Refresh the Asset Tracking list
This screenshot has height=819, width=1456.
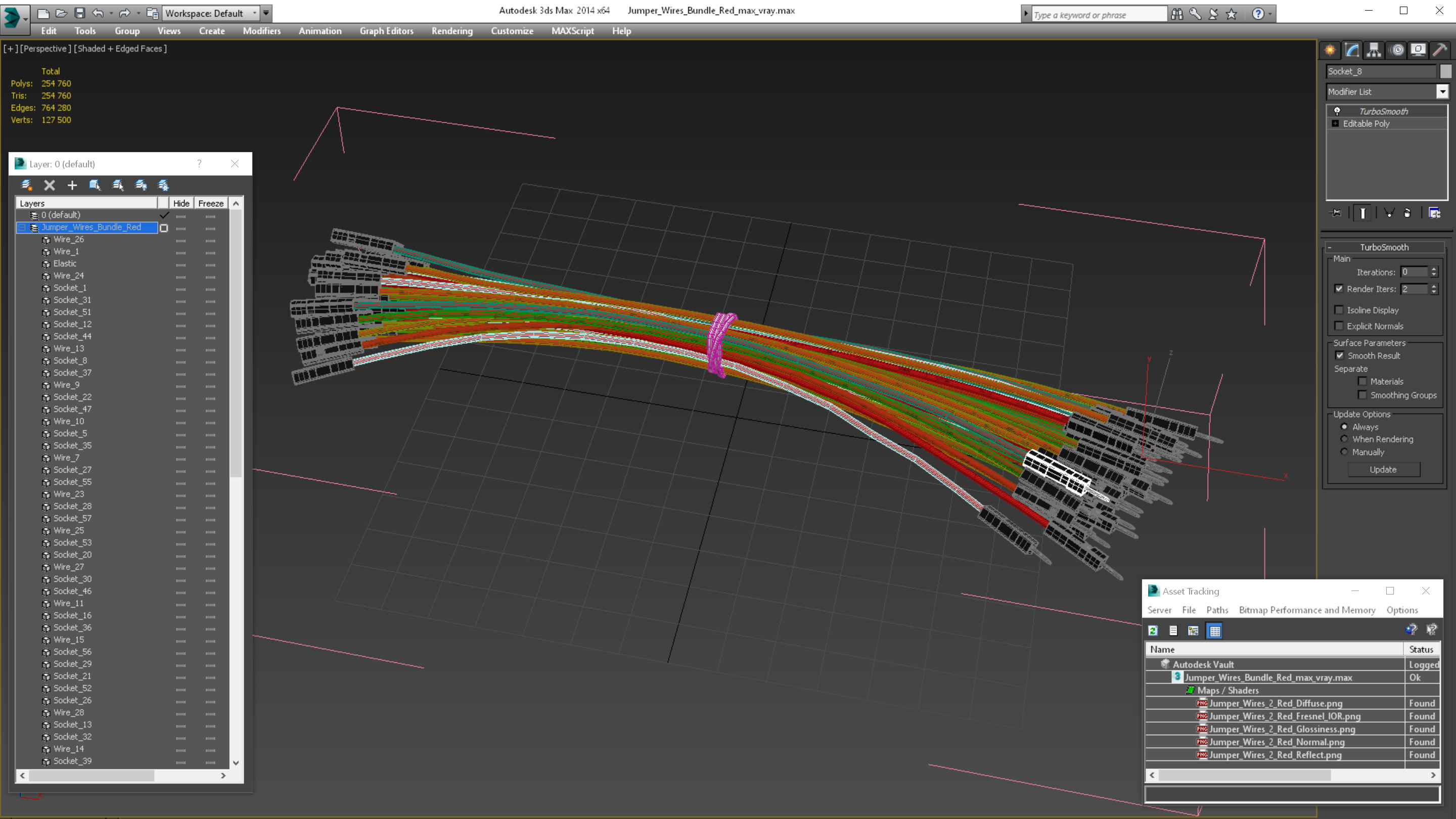coord(1153,630)
